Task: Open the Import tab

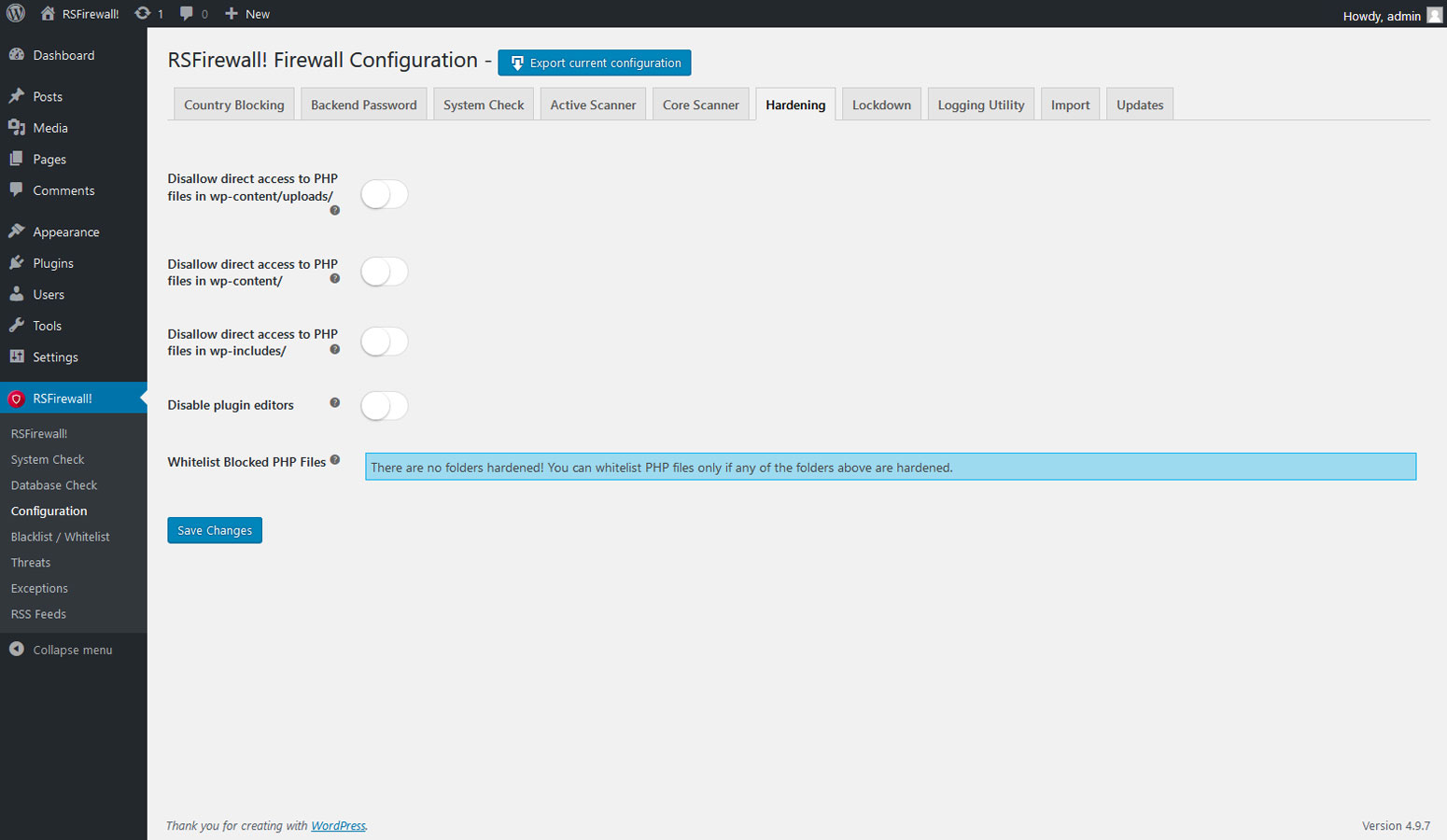Action: click(x=1071, y=105)
